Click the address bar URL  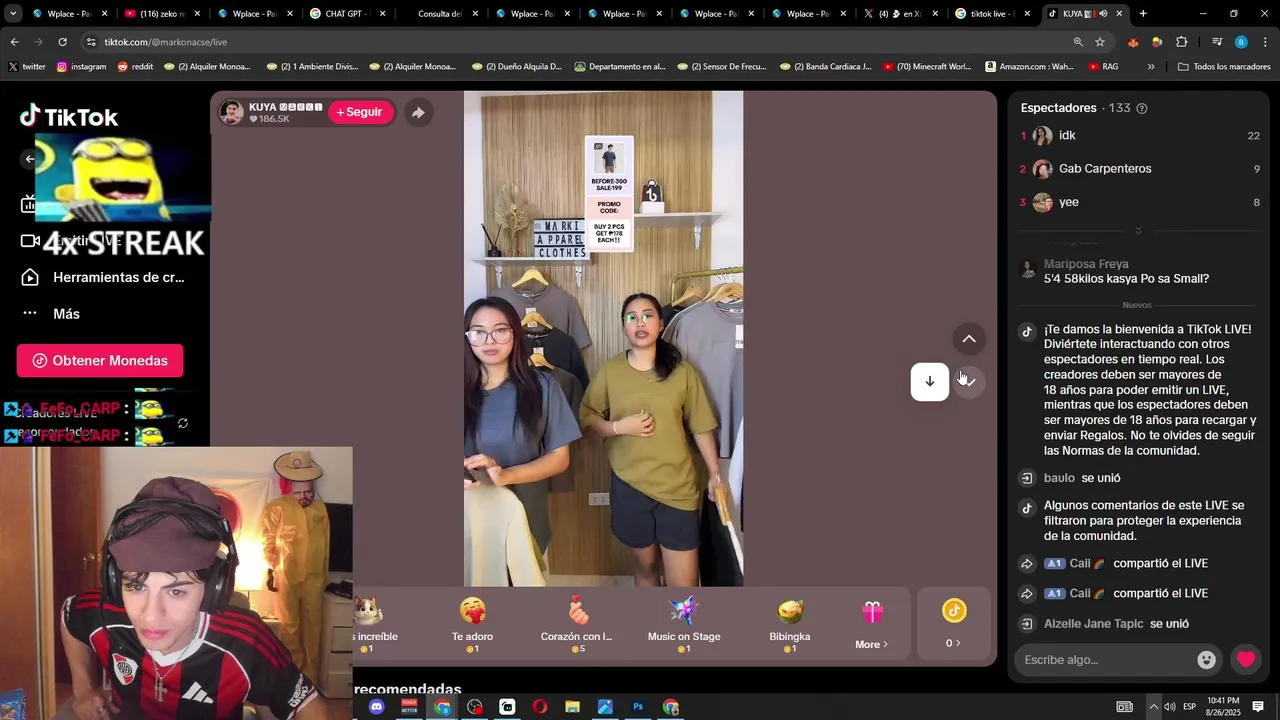166,42
